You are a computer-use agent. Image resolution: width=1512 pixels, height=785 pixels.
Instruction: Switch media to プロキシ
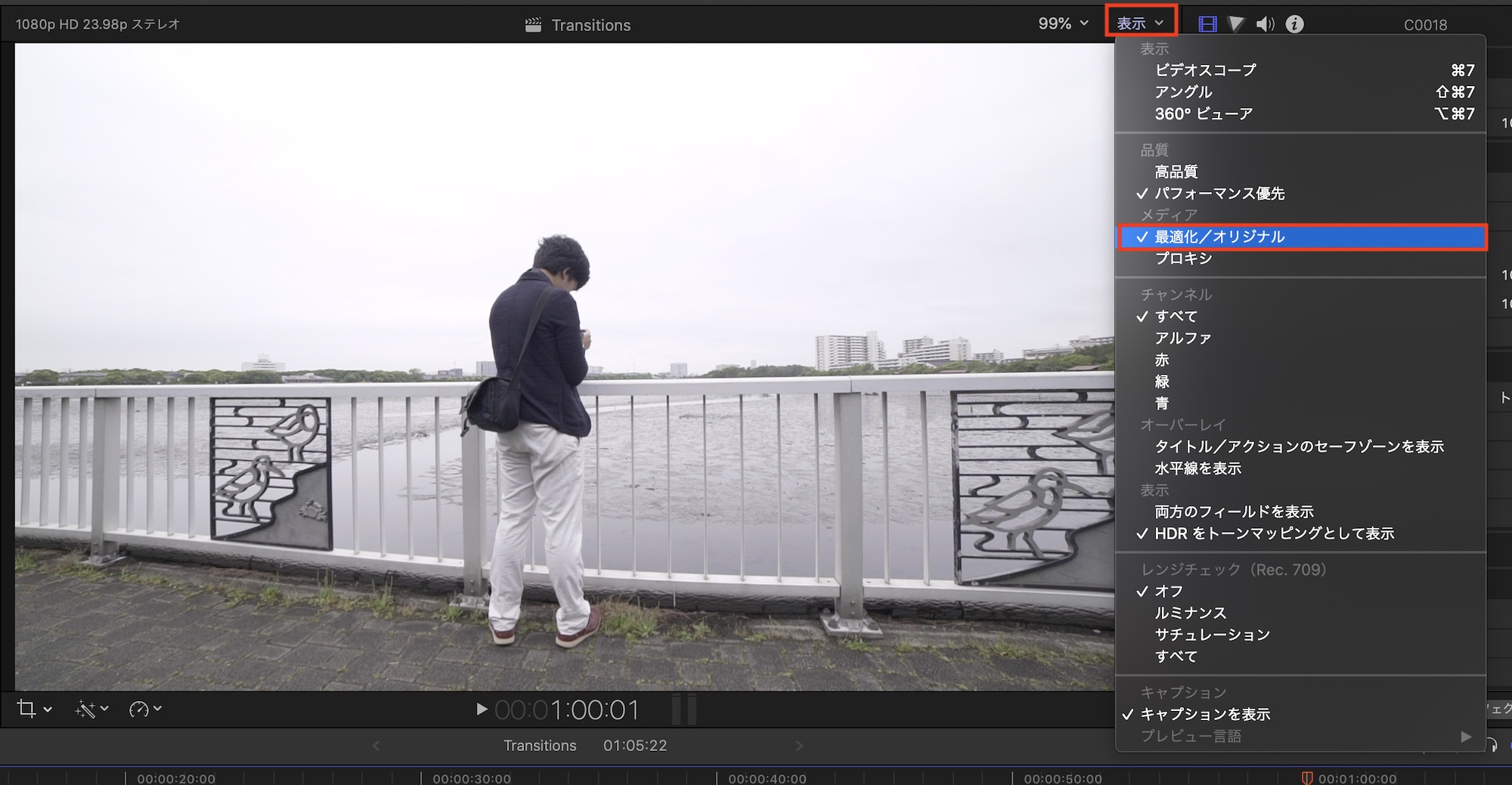[x=1300, y=258]
